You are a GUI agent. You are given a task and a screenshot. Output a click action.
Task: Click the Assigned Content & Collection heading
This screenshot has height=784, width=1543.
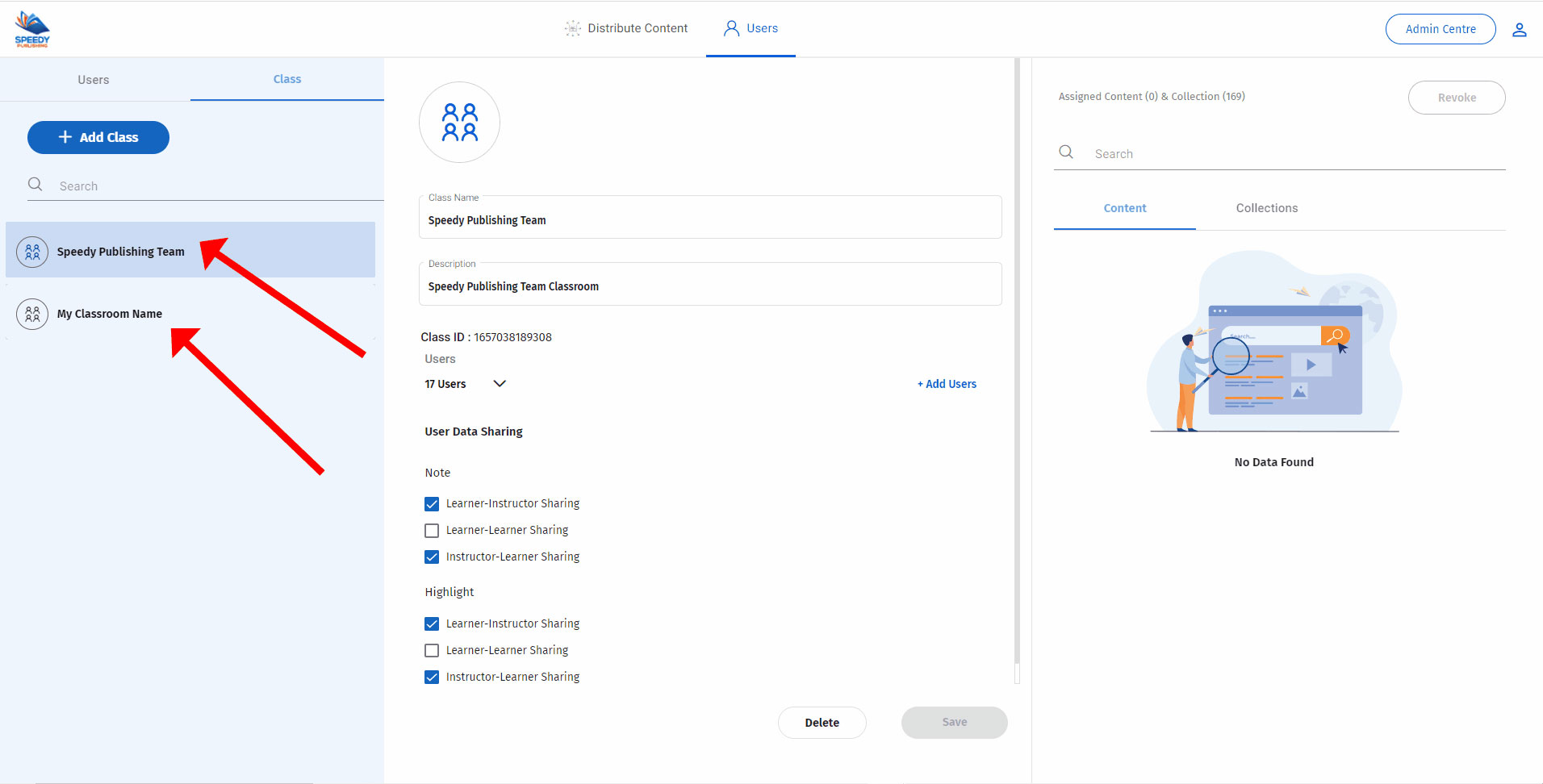[x=1152, y=97]
